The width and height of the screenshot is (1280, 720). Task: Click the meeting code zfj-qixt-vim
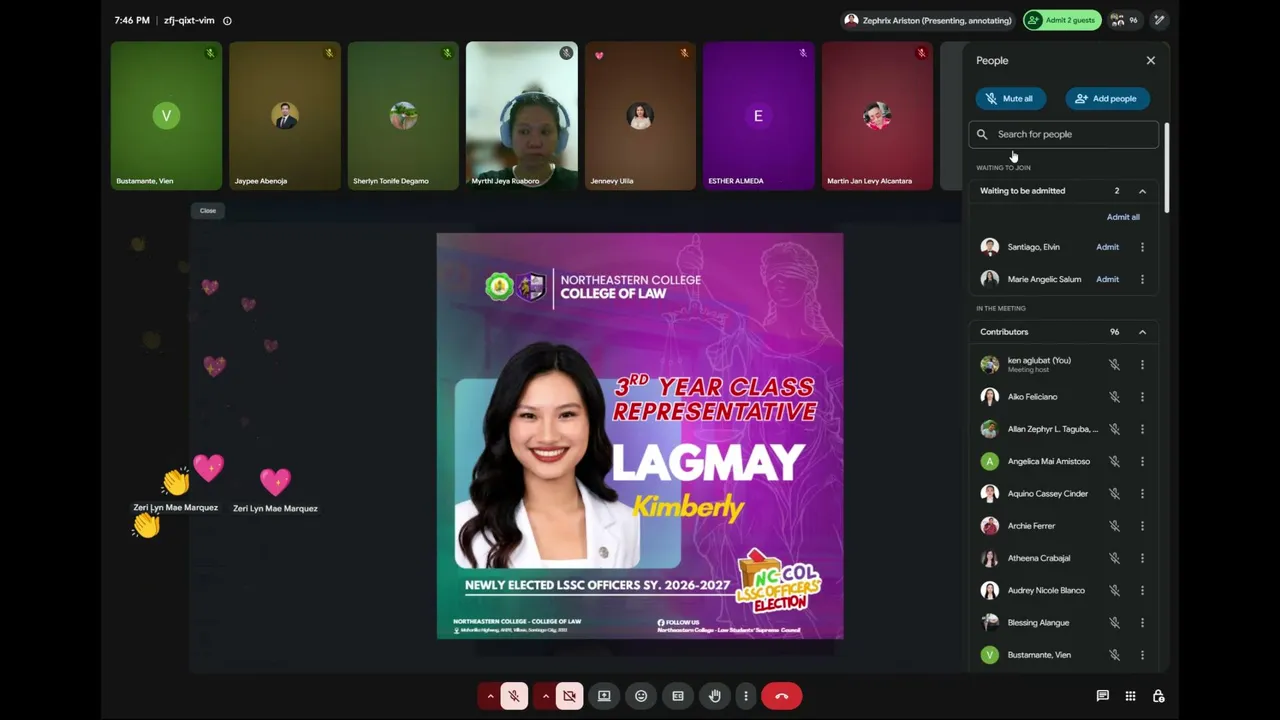point(189,20)
